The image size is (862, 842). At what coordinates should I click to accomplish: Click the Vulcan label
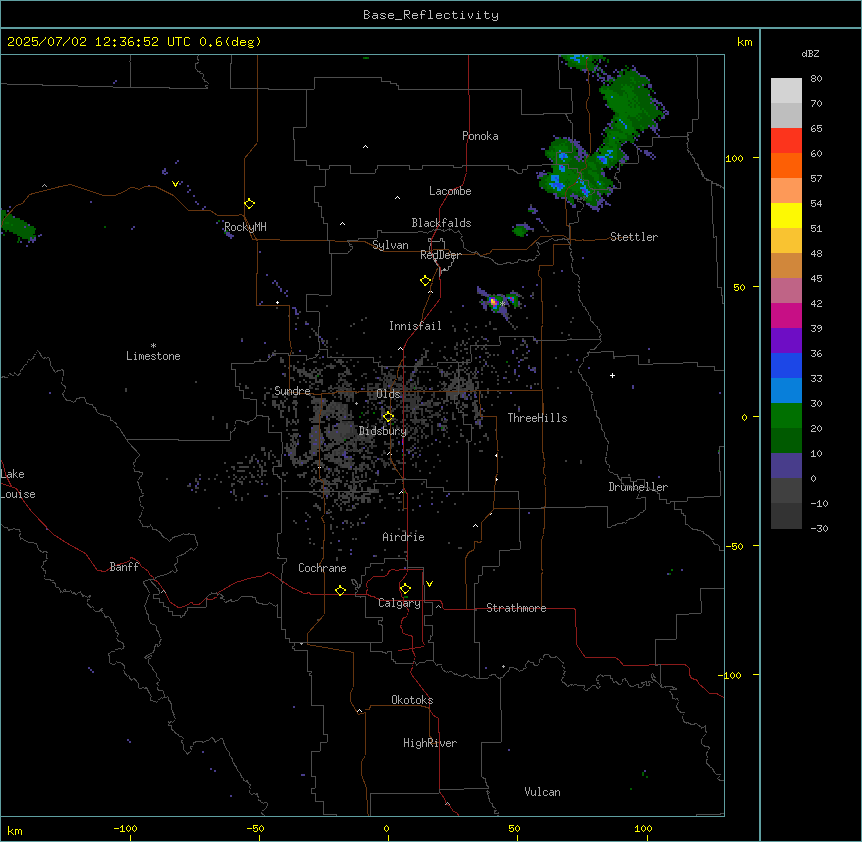point(543,792)
